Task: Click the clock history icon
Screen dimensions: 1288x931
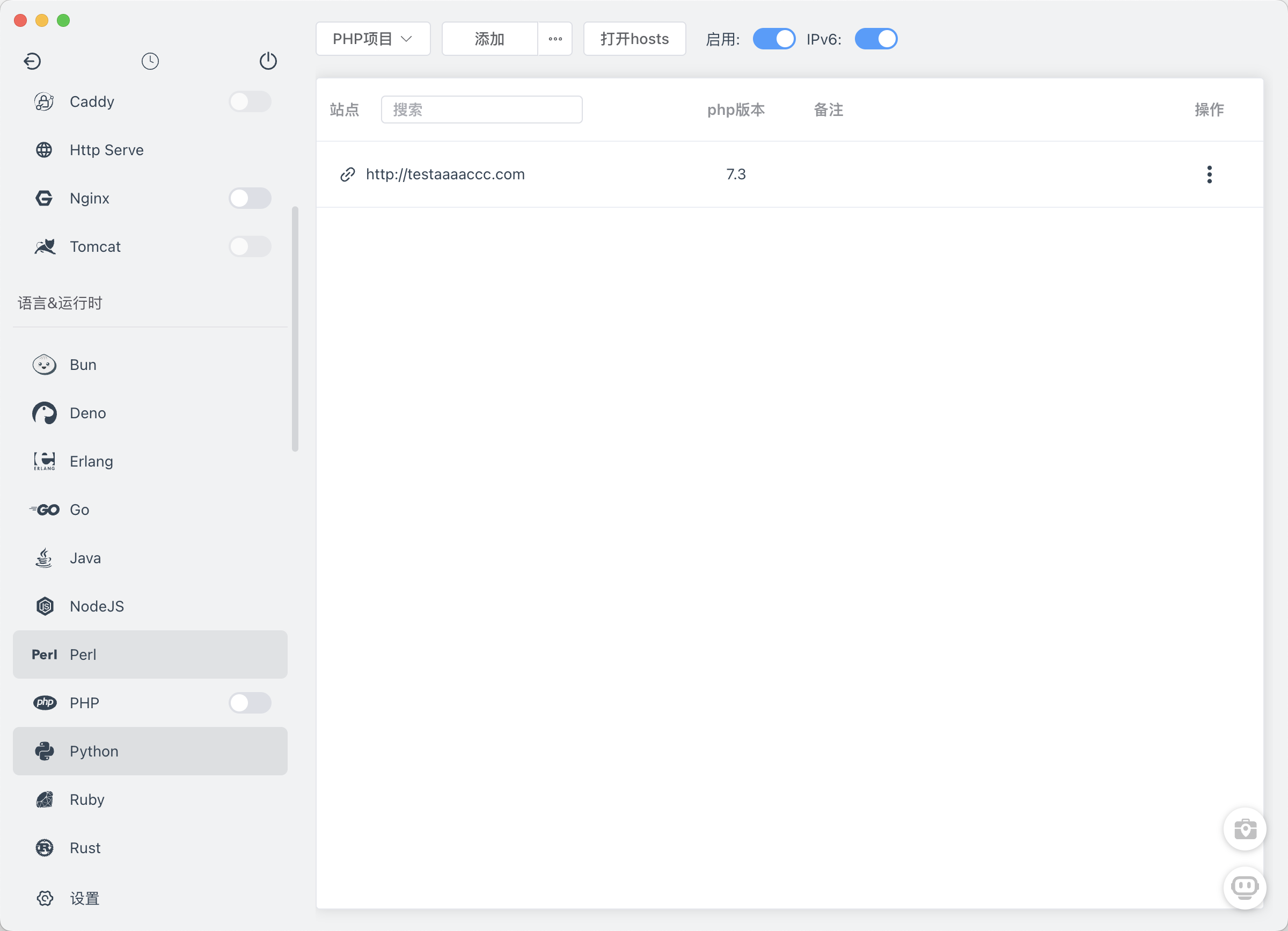Action: pos(150,61)
